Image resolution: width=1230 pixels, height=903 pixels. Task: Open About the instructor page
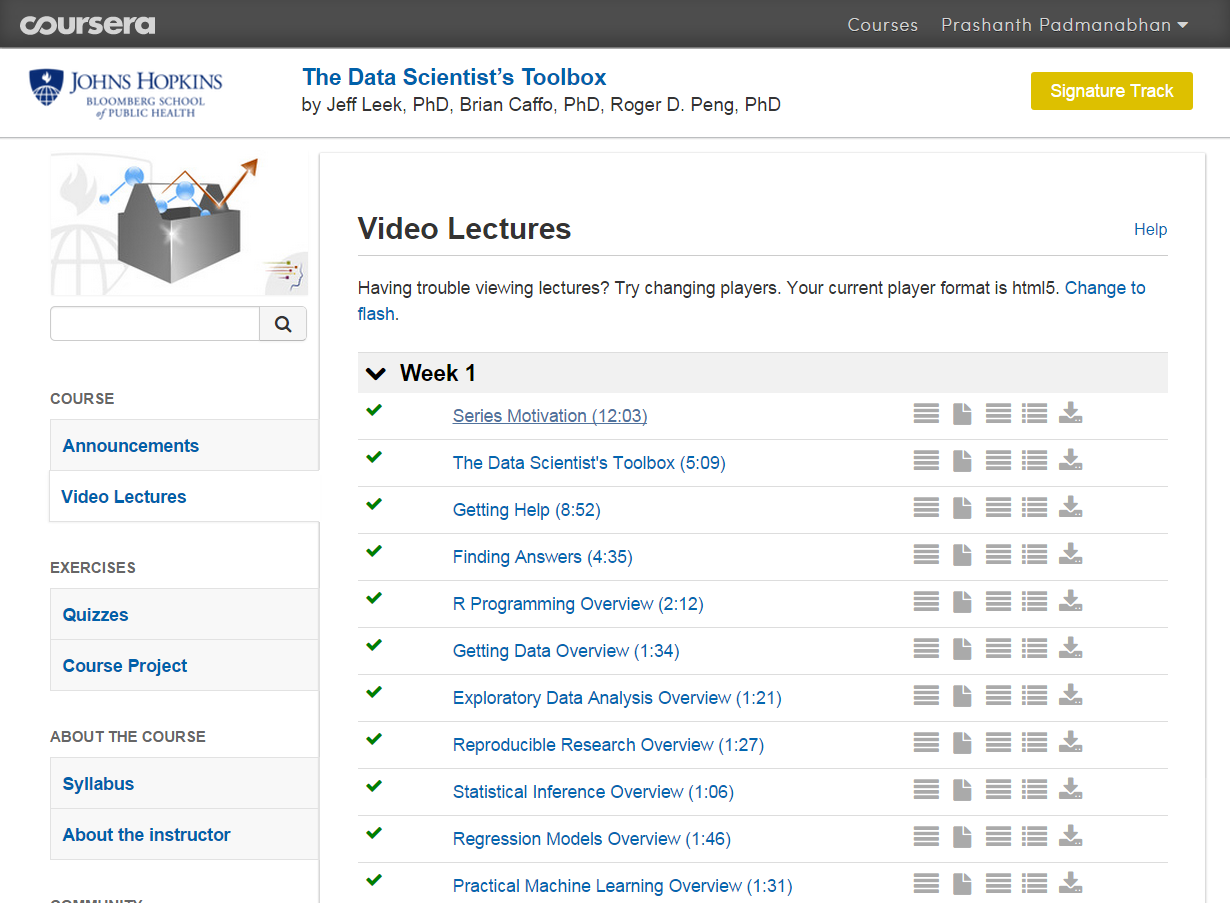(x=184, y=834)
